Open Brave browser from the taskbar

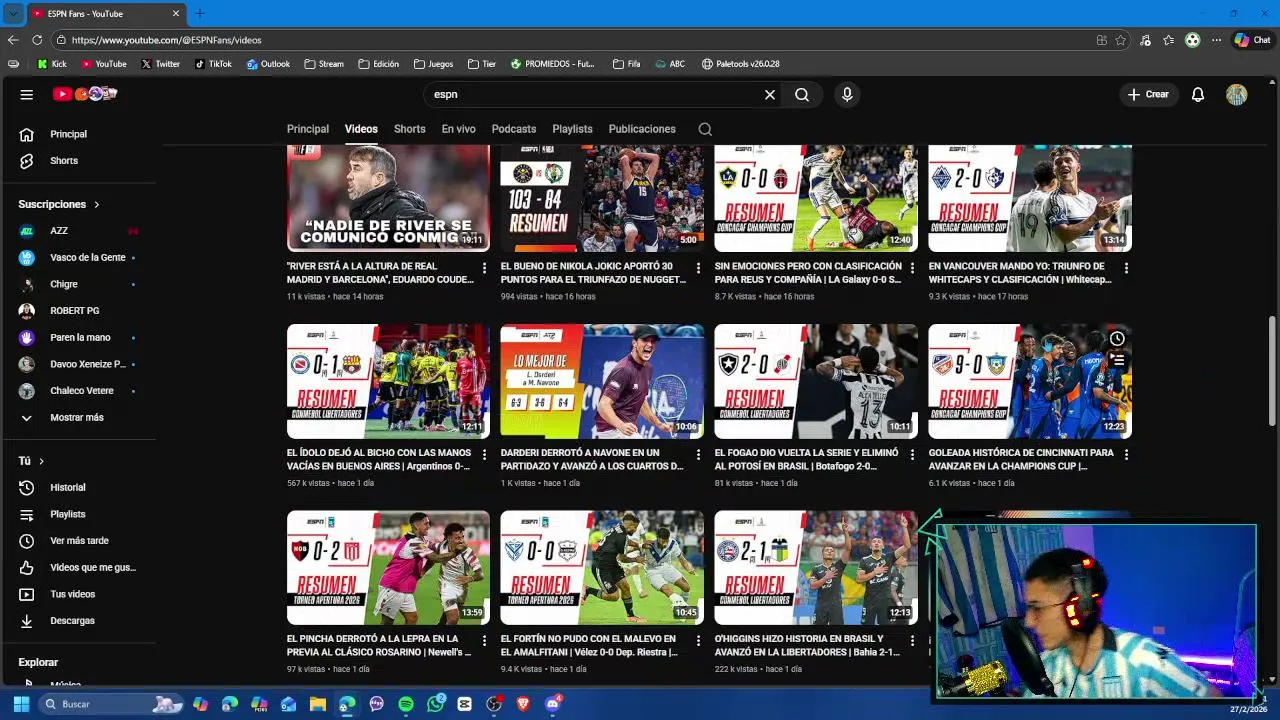click(x=524, y=704)
